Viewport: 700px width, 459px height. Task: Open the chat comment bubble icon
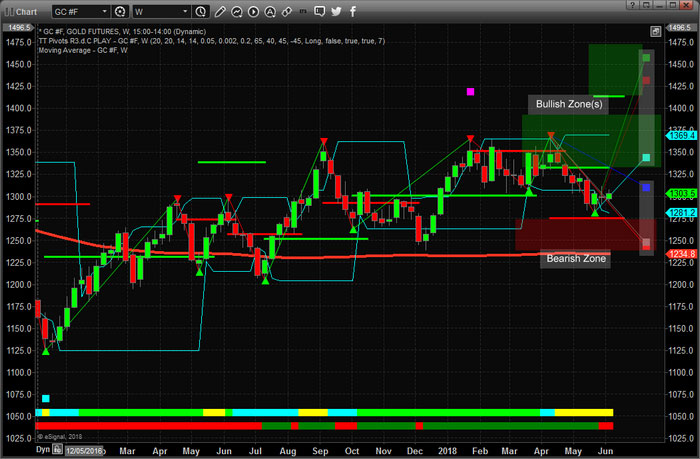coord(319,11)
